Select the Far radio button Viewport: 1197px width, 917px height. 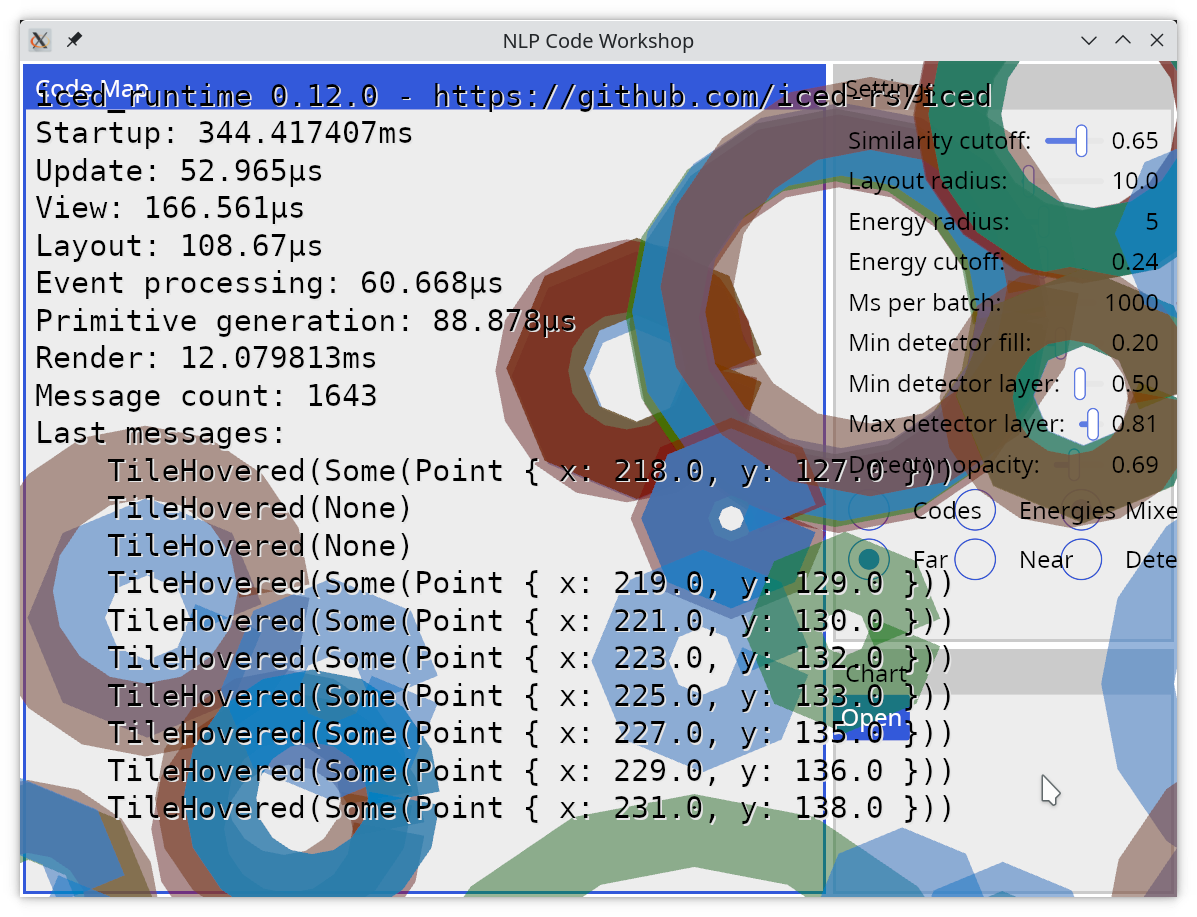869,560
